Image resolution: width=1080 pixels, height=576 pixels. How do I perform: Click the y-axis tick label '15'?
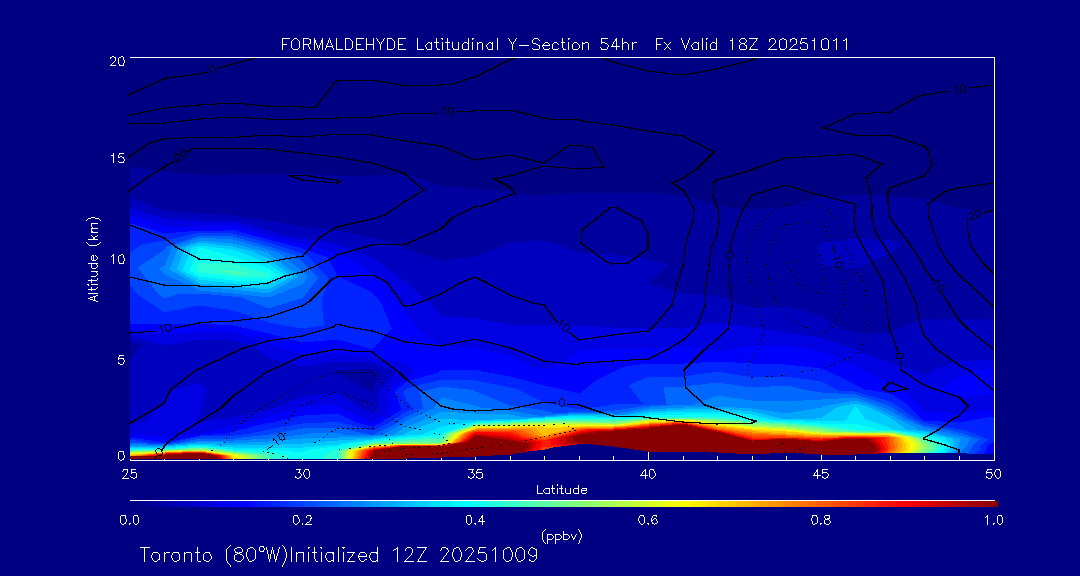[x=116, y=158]
